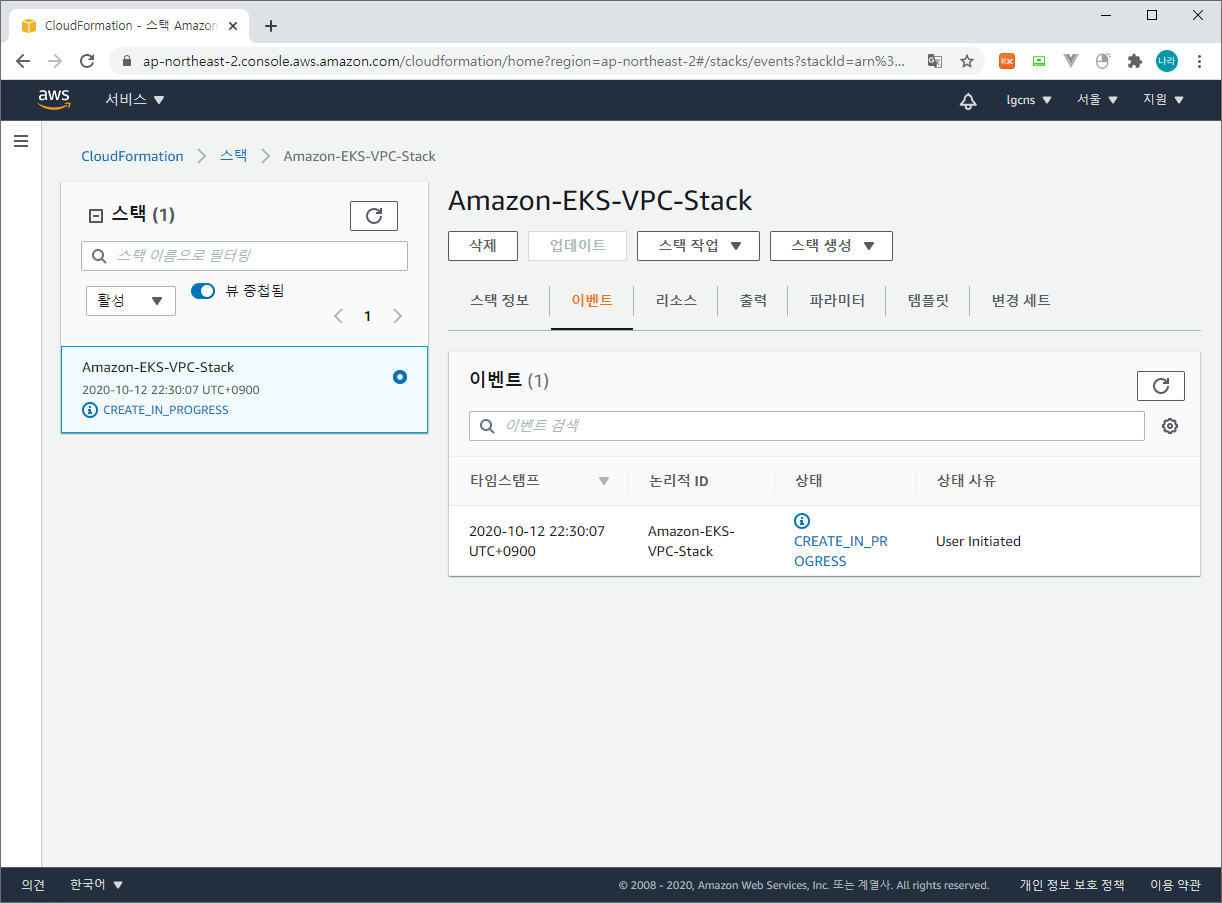
Task: Open the 스택 breadcrumb link
Action: pyautogui.click(x=233, y=156)
